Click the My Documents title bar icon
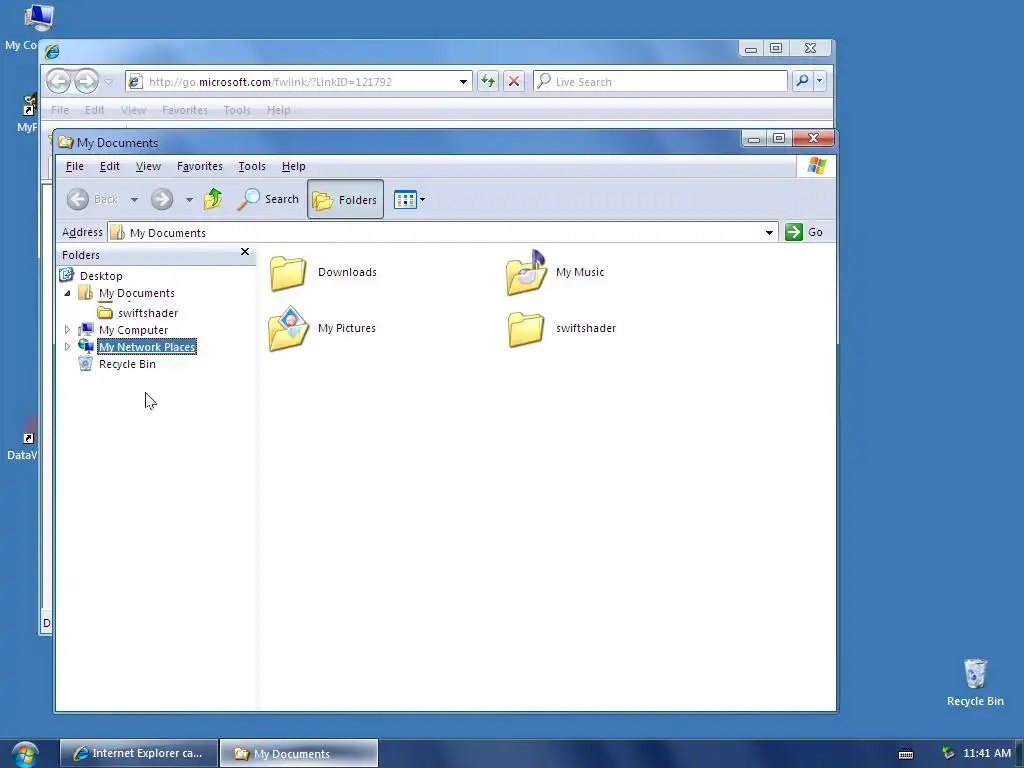The height and width of the screenshot is (768, 1024). pyautogui.click(x=65, y=142)
